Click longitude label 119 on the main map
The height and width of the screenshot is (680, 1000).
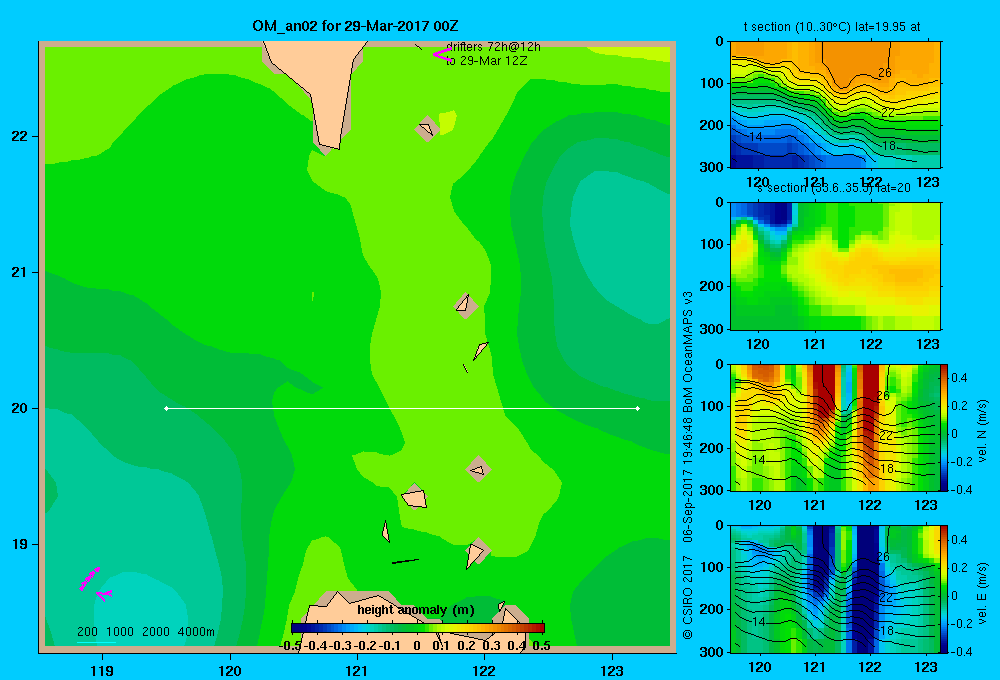pos(102,670)
